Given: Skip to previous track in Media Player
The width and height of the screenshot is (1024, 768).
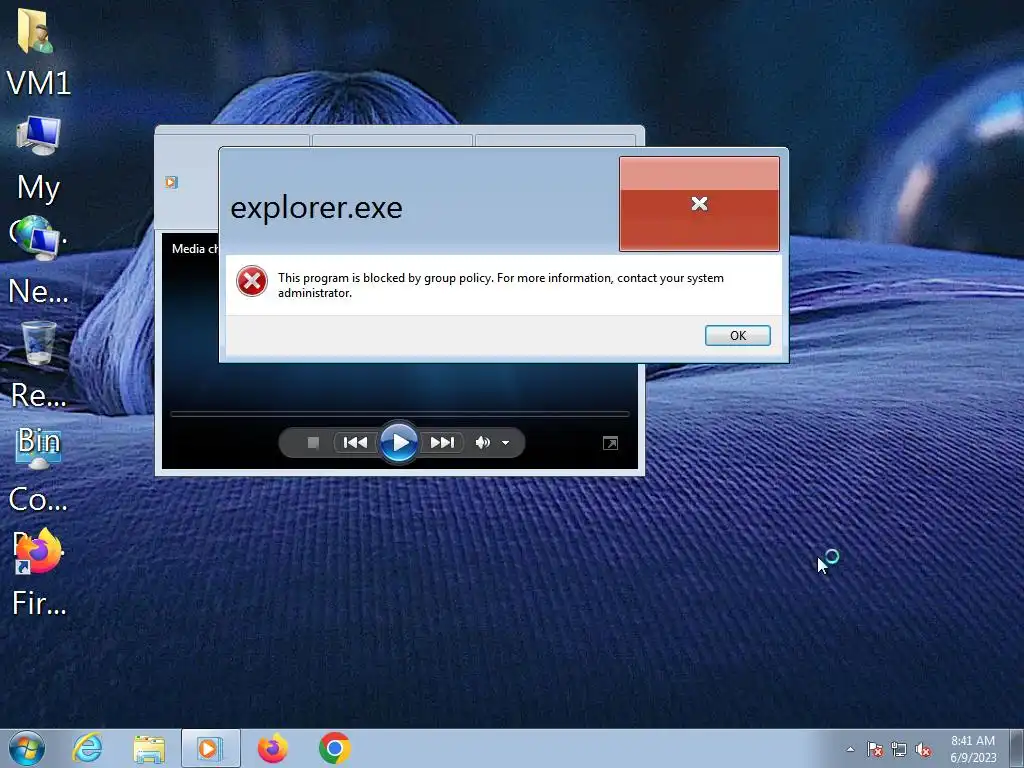Looking at the screenshot, I should 355,443.
